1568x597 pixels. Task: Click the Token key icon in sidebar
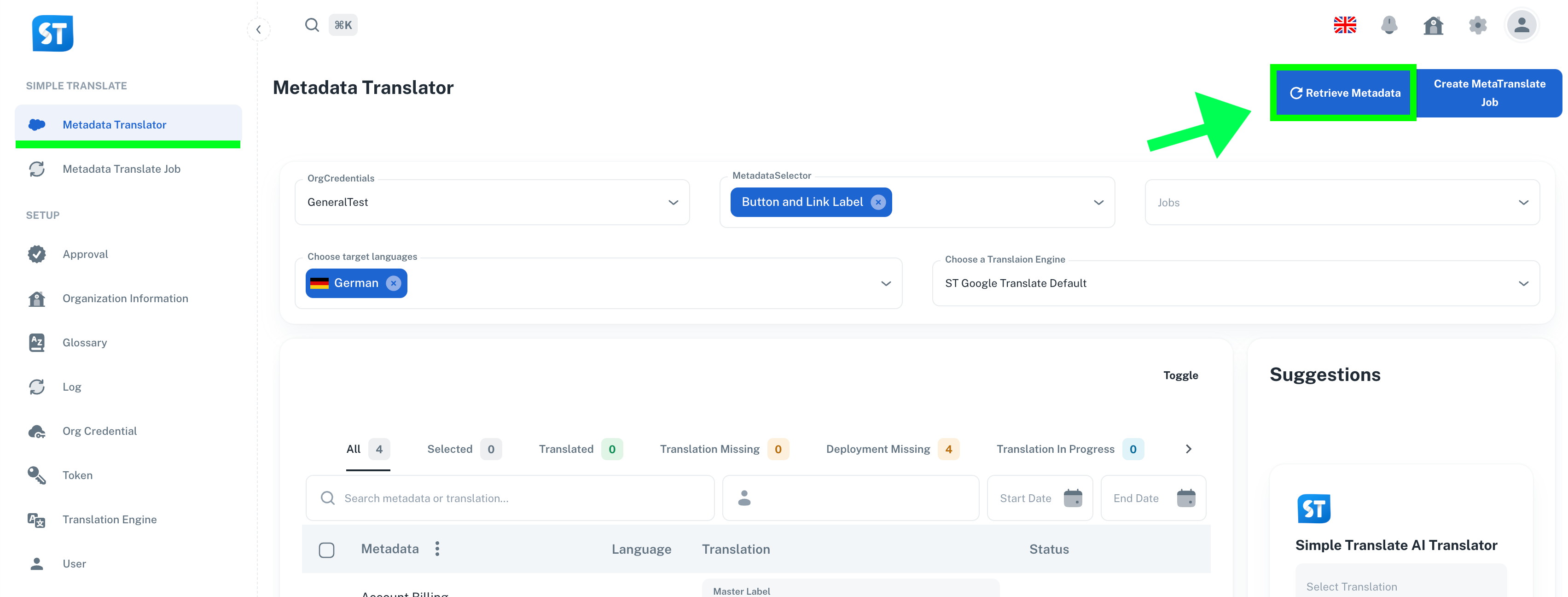coord(36,475)
